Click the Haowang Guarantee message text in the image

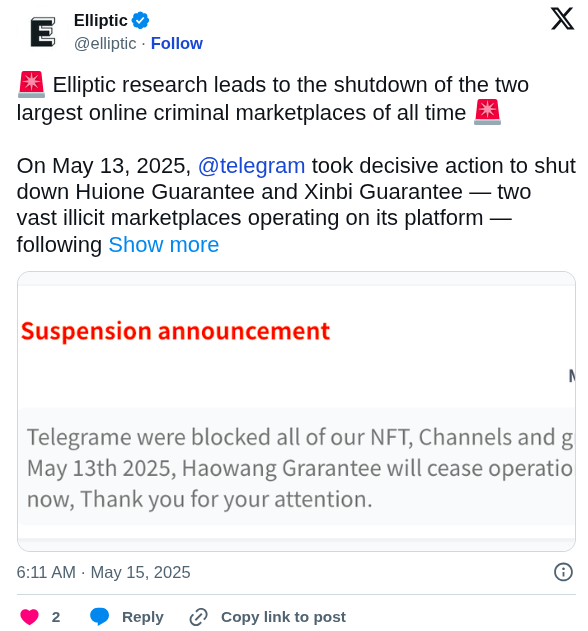tap(300, 468)
